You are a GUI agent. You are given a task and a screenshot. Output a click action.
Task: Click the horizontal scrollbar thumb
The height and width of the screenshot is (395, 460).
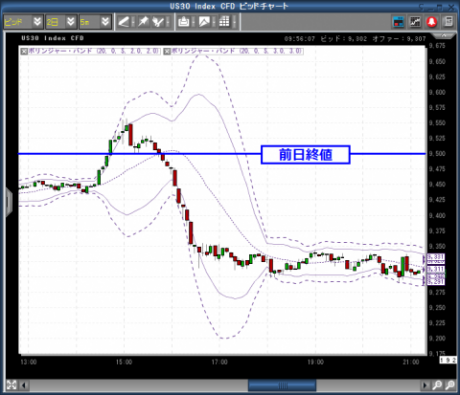(x=282, y=386)
